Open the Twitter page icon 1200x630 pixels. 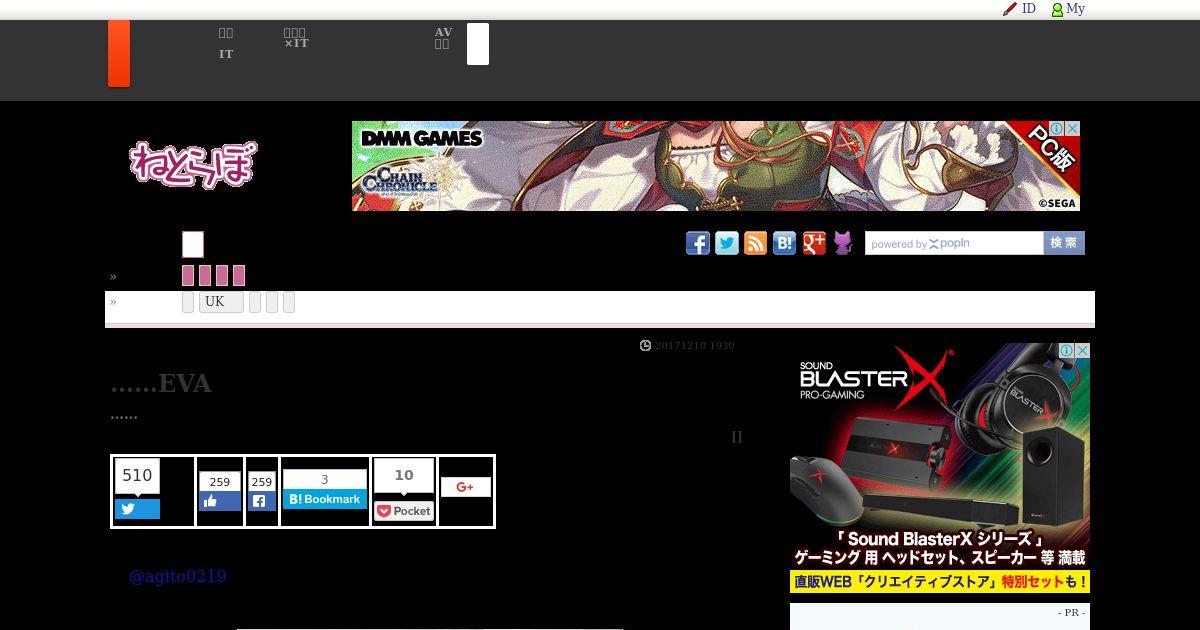tap(727, 243)
